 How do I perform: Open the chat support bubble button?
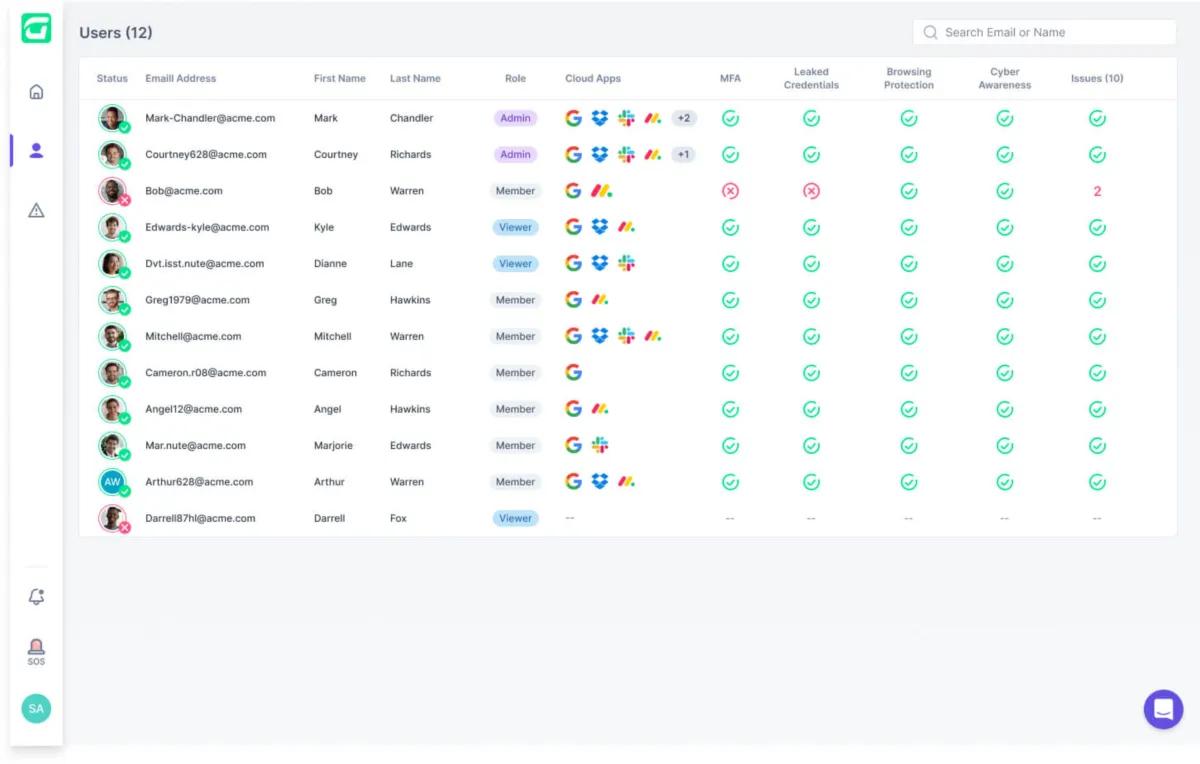click(1163, 709)
